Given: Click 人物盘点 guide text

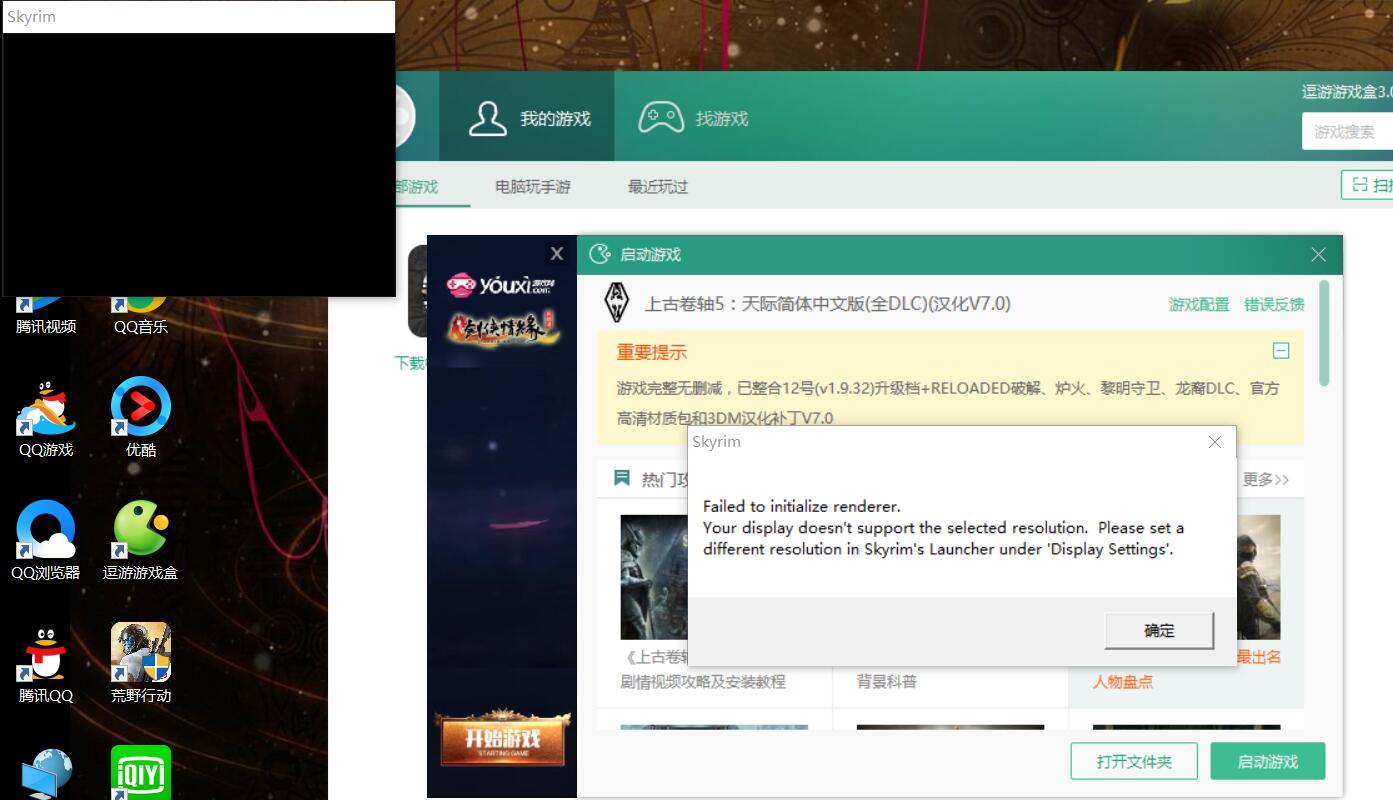Looking at the screenshot, I should click(x=1123, y=682).
